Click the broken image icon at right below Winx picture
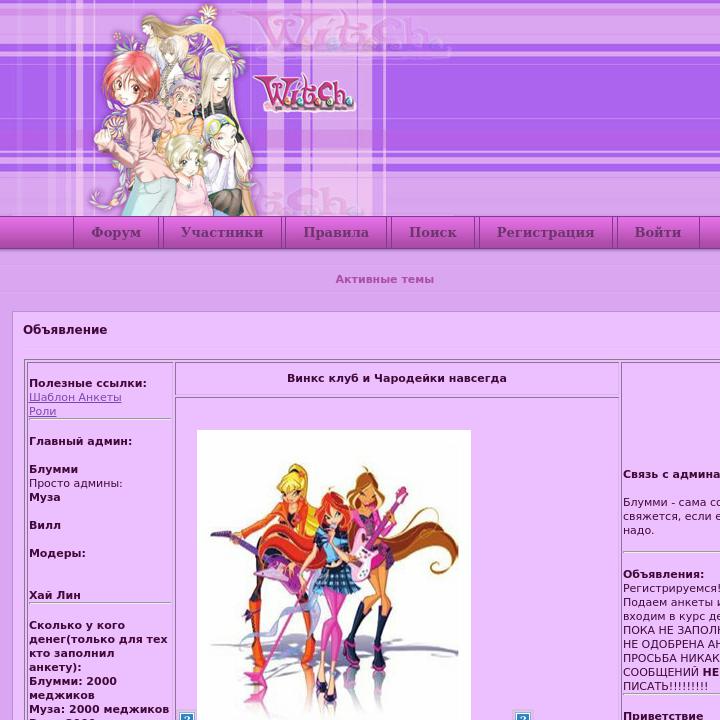This screenshot has height=720, width=720. [x=523, y=716]
